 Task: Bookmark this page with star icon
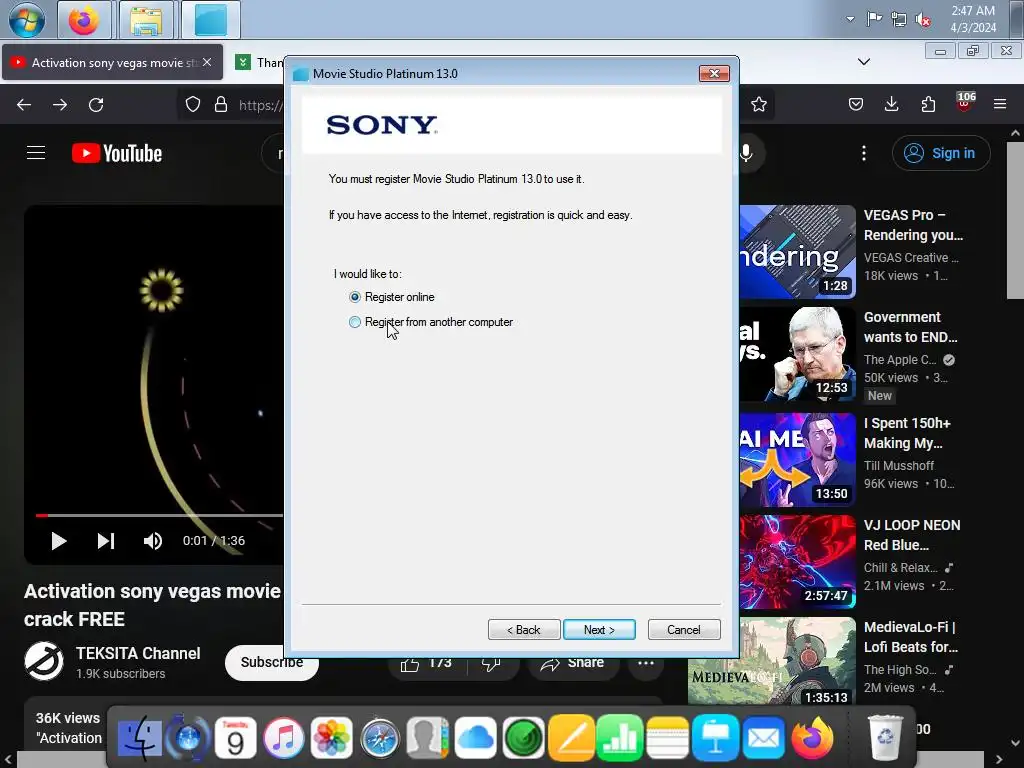[759, 104]
